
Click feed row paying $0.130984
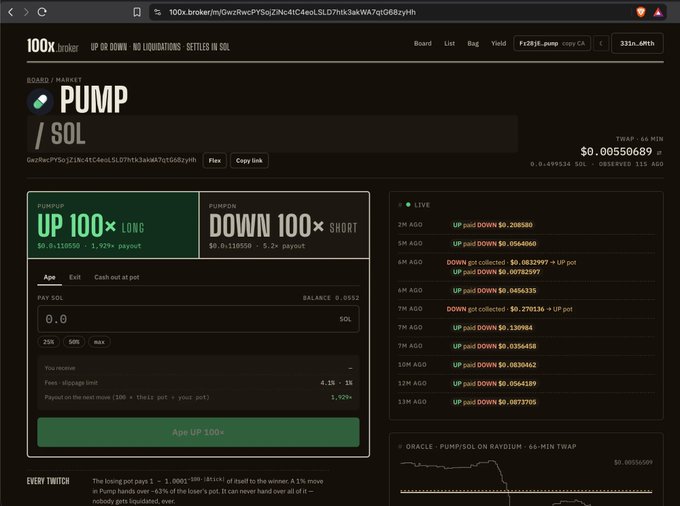coord(526,328)
